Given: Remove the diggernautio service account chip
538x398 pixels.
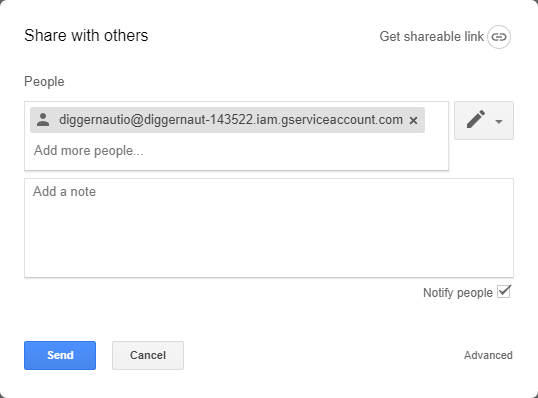Looking at the screenshot, I should coord(413,120).
